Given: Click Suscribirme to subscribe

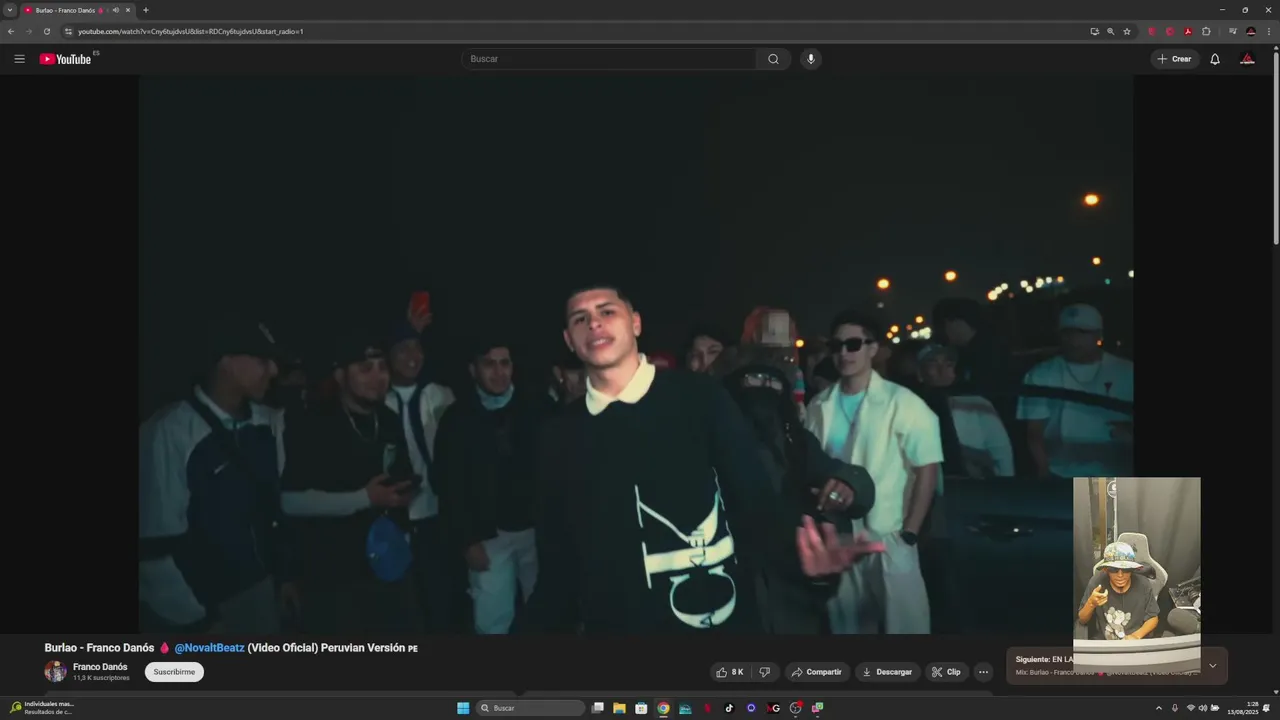Looking at the screenshot, I should [174, 672].
